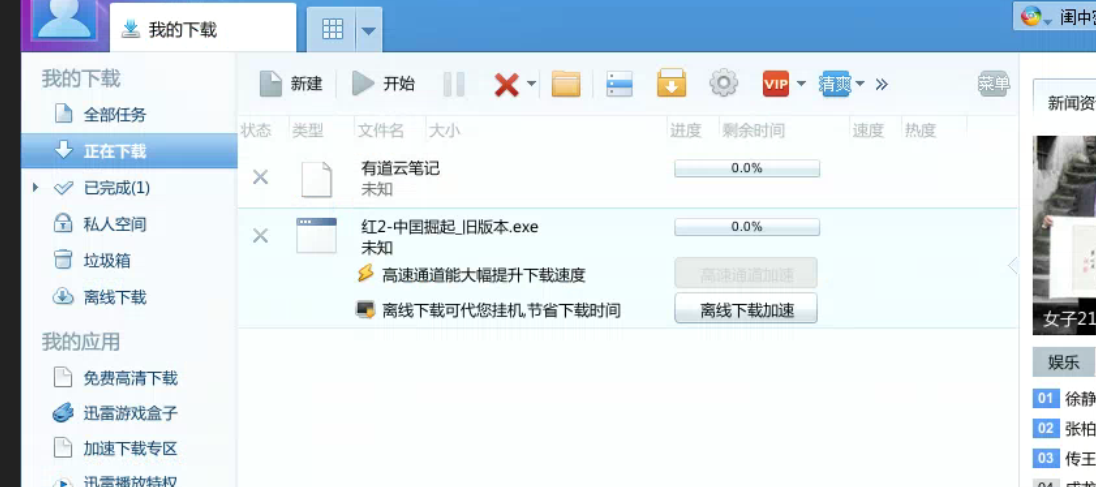
Task: Open 加速下载专区 app
Action: coord(129,448)
